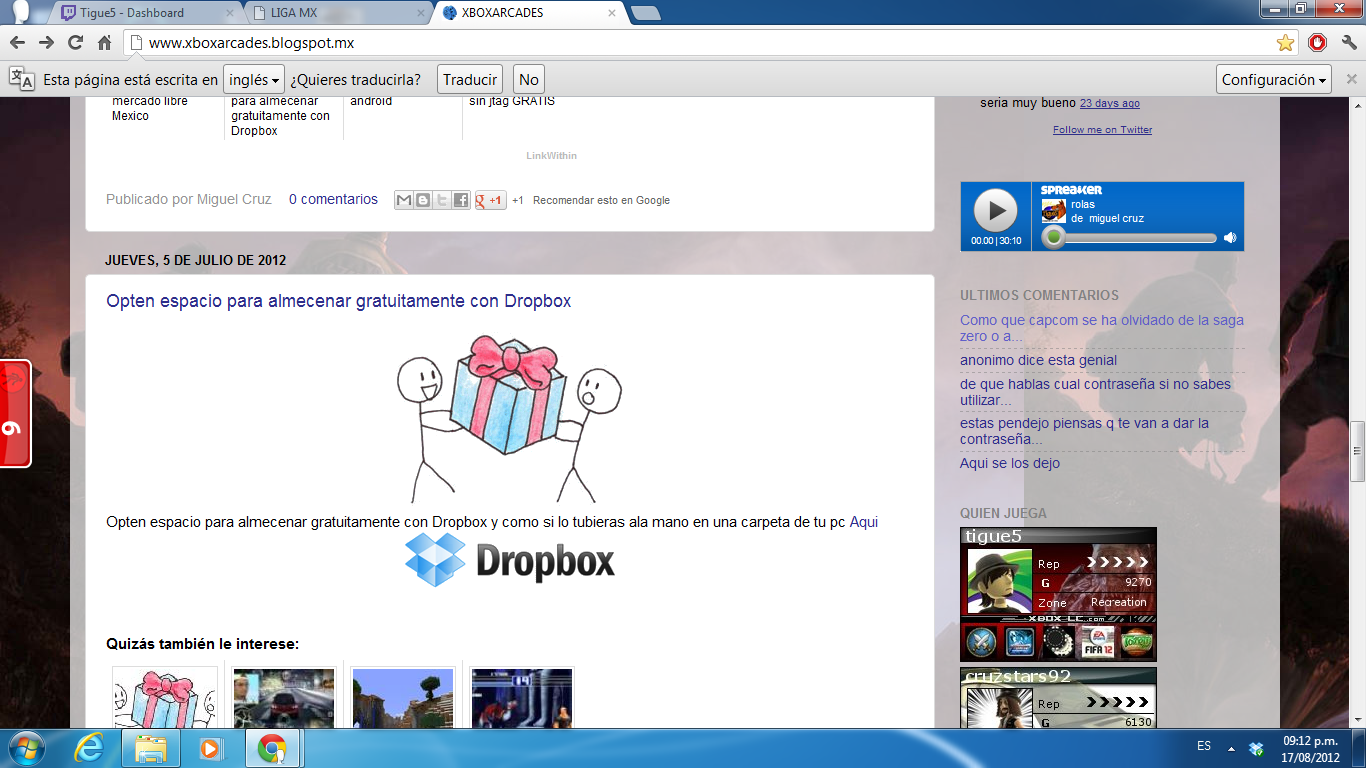Reload the current page
The image size is (1366, 768).
[75, 43]
